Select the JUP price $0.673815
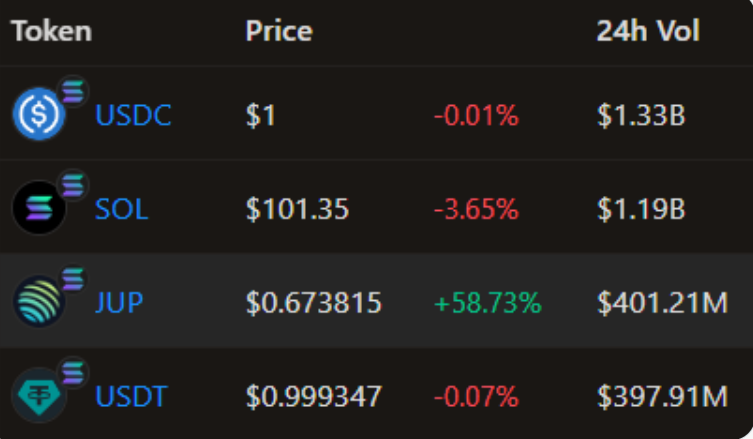The width and height of the screenshot is (753, 439). point(314,303)
